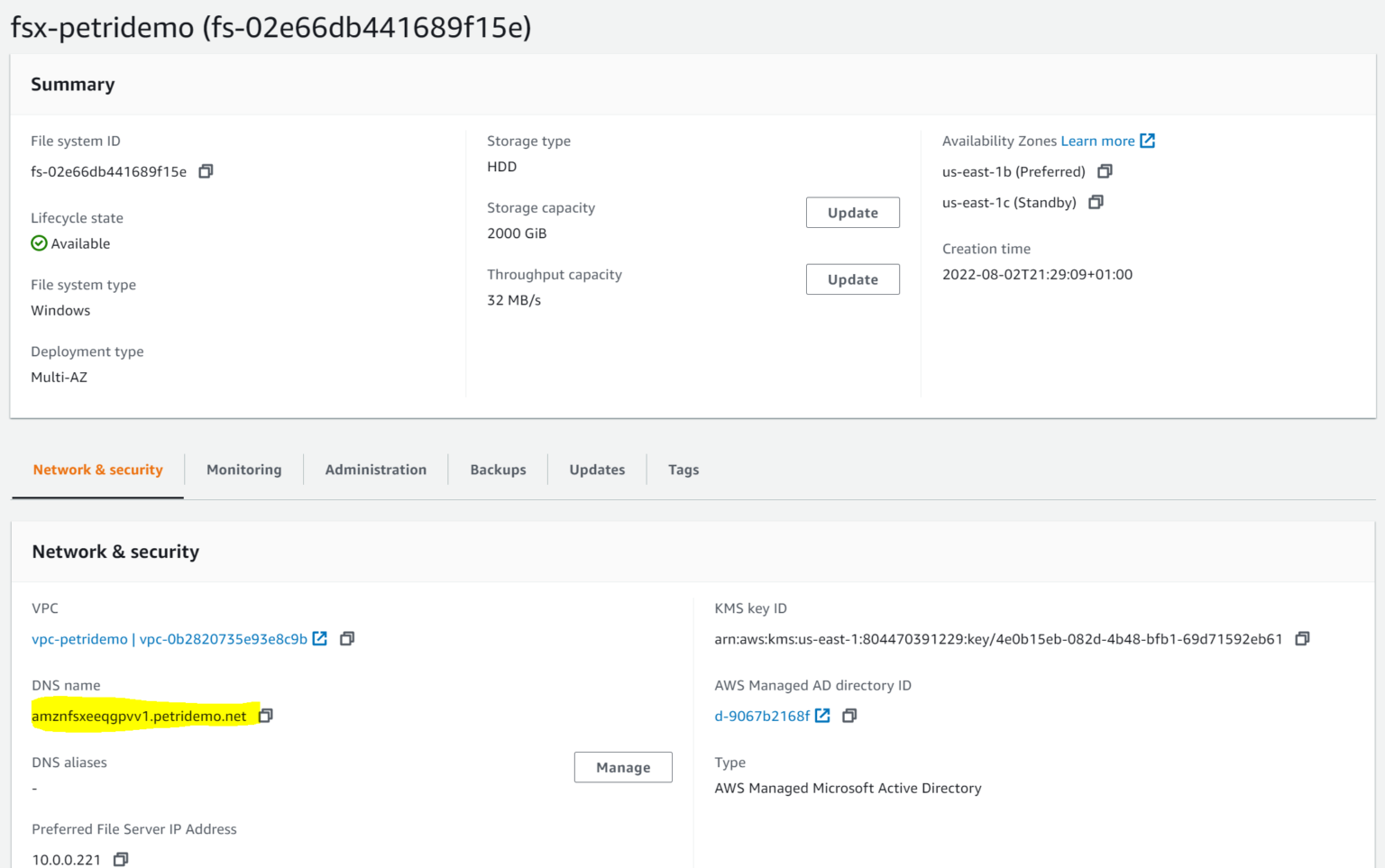The image size is (1385, 868).
Task: Copy the Preferred File Server IP Address
Action: (121, 859)
